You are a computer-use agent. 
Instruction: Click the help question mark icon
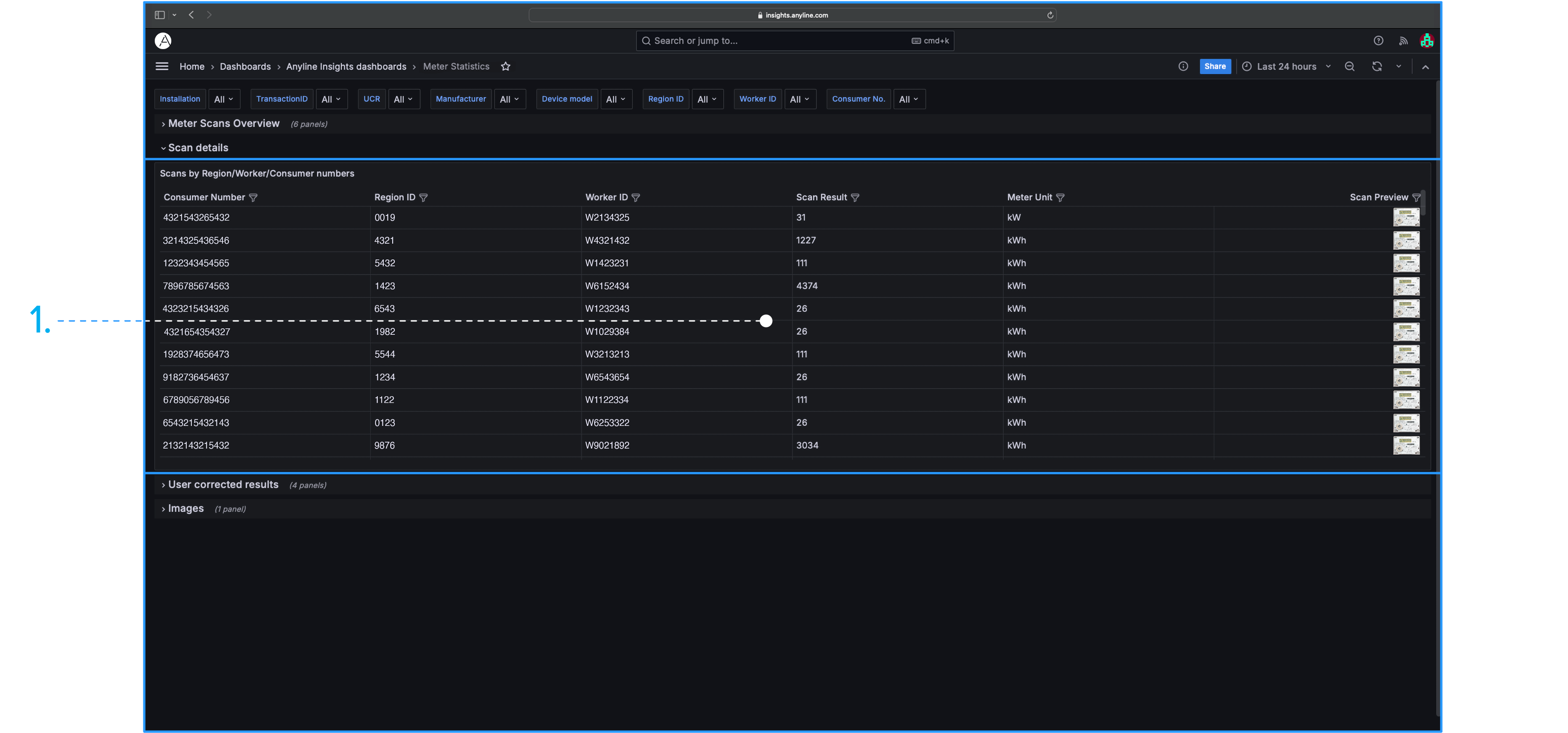click(x=1378, y=41)
